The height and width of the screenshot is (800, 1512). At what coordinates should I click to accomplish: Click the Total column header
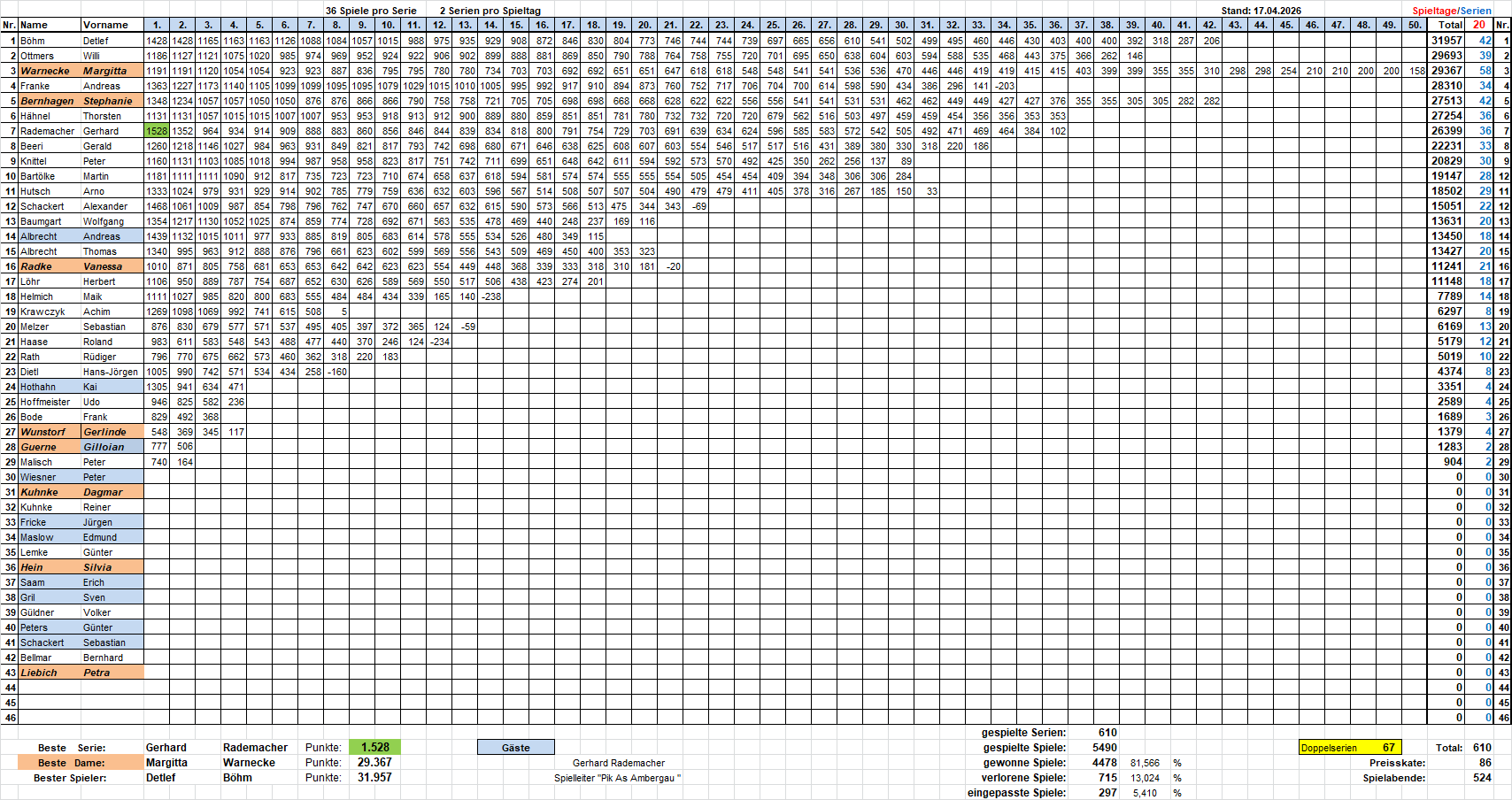coord(1450,25)
